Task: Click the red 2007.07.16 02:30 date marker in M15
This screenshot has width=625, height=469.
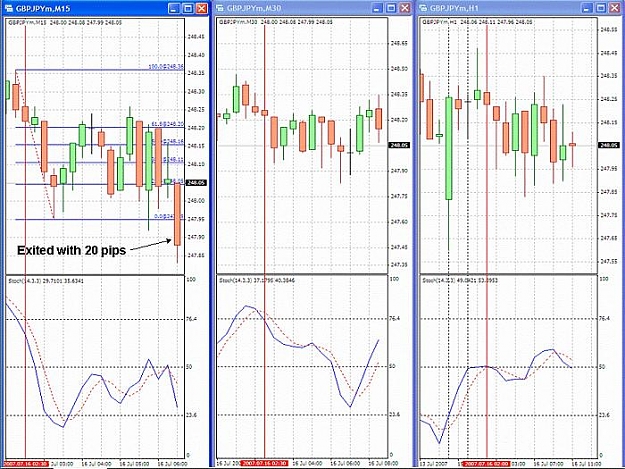Action: (x=26, y=464)
